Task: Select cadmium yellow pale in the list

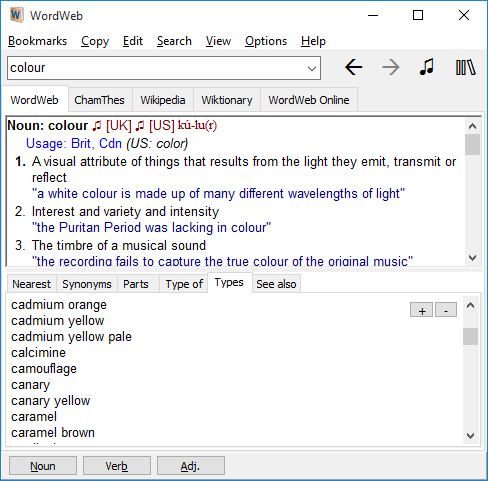Action: click(71, 337)
